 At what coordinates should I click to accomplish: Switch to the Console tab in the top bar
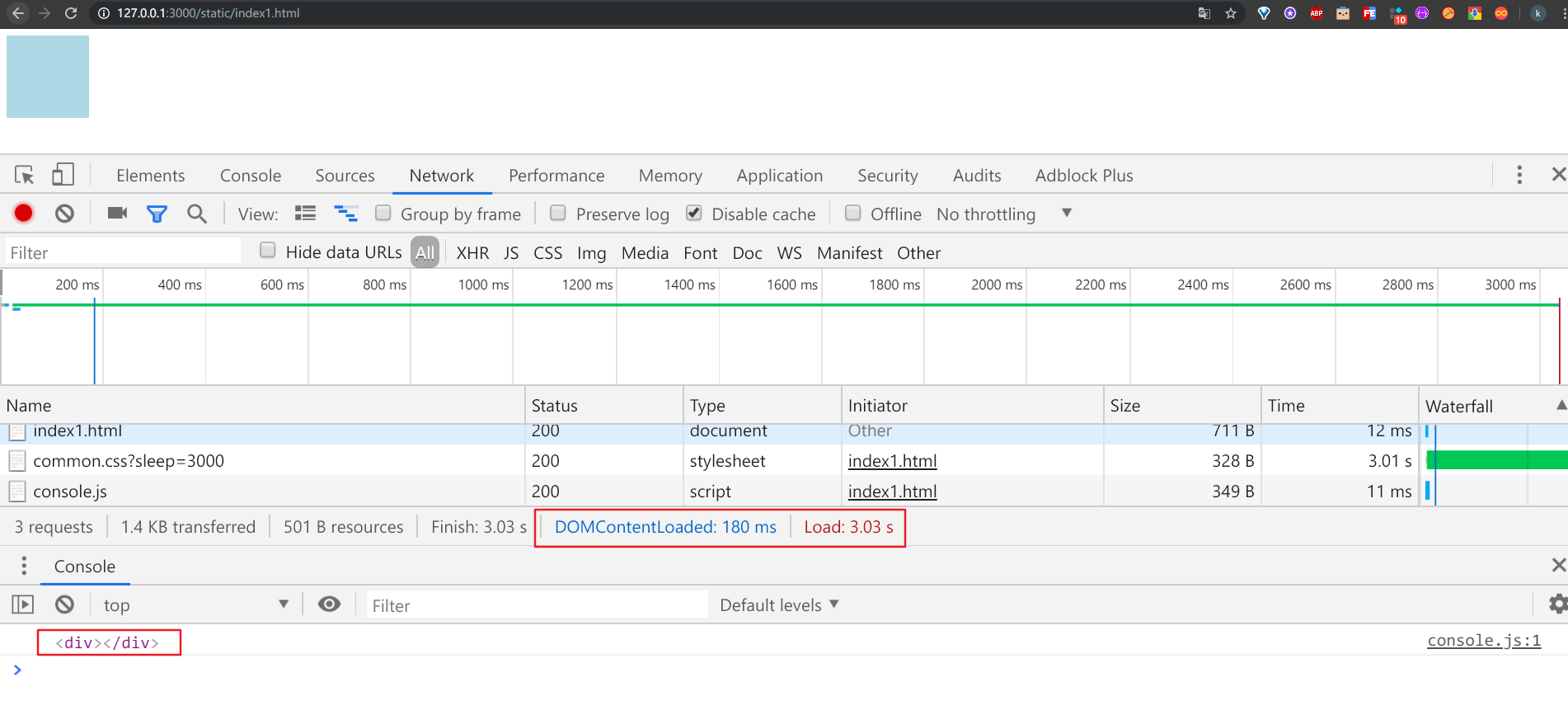click(x=251, y=175)
